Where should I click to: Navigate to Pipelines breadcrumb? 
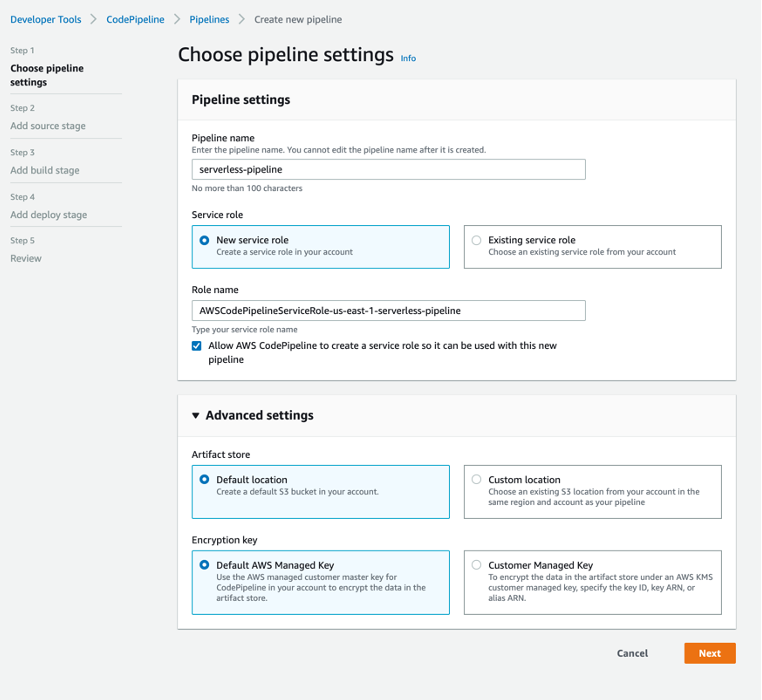(x=209, y=19)
